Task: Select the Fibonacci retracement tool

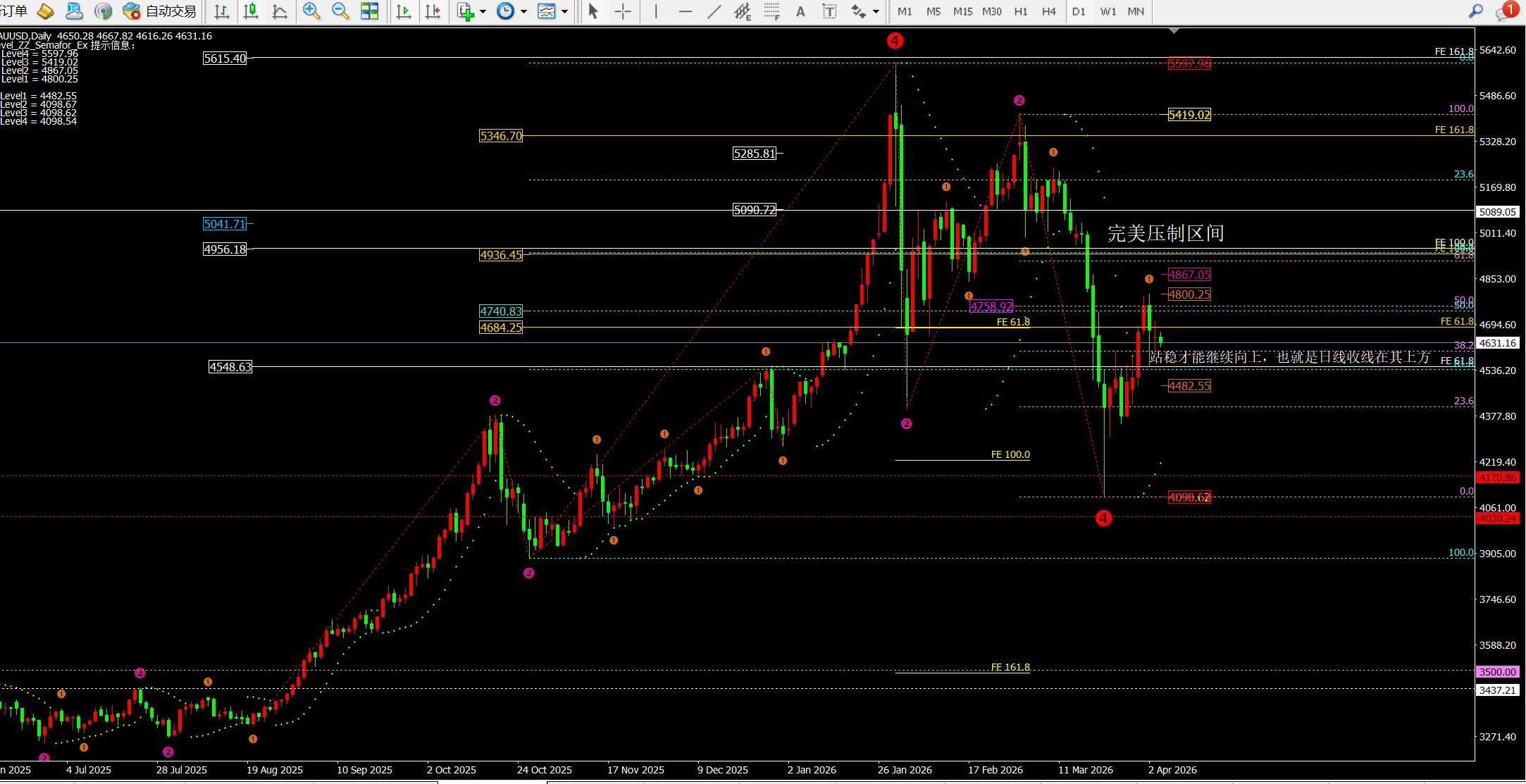Action: click(x=771, y=11)
